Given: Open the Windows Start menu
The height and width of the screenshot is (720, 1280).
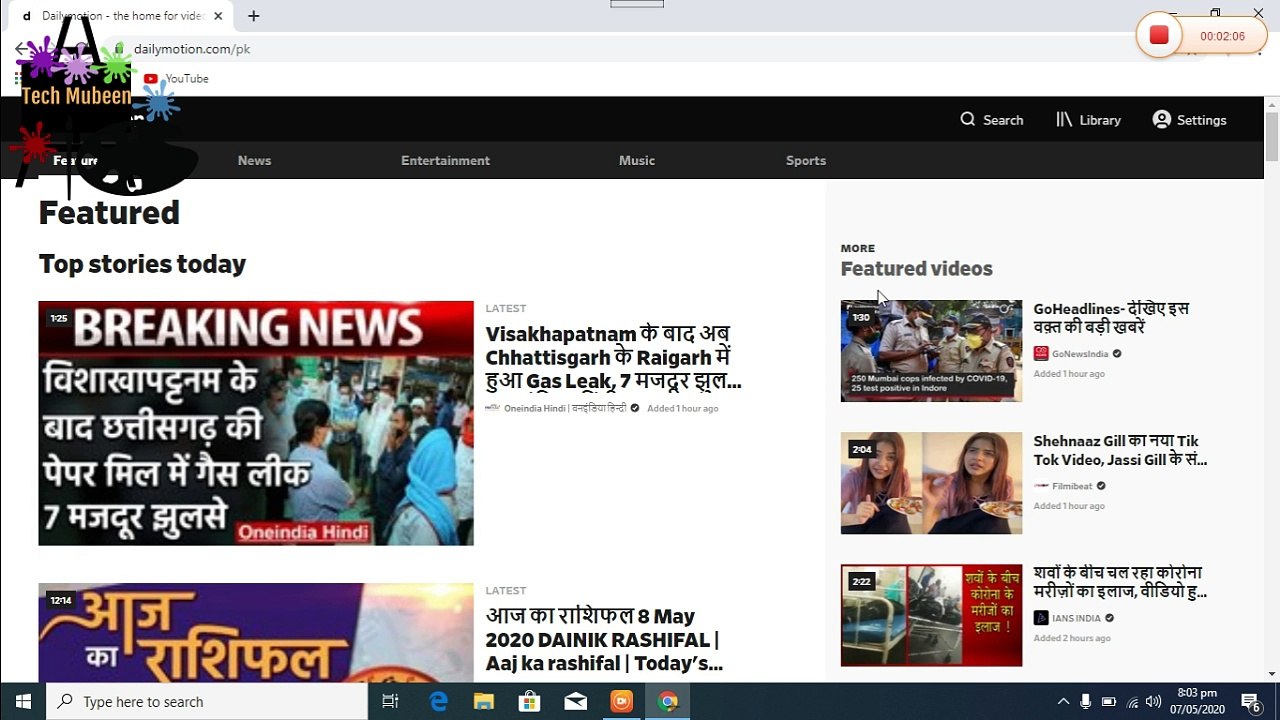Looking at the screenshot, I should pyautogui.click(x=23, y=701).
